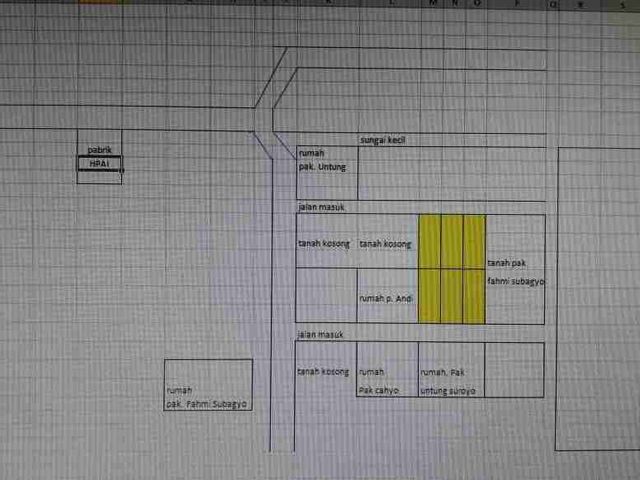Select column S header
This screenshot has height=480, width=640.
click(x=622, y=5)
